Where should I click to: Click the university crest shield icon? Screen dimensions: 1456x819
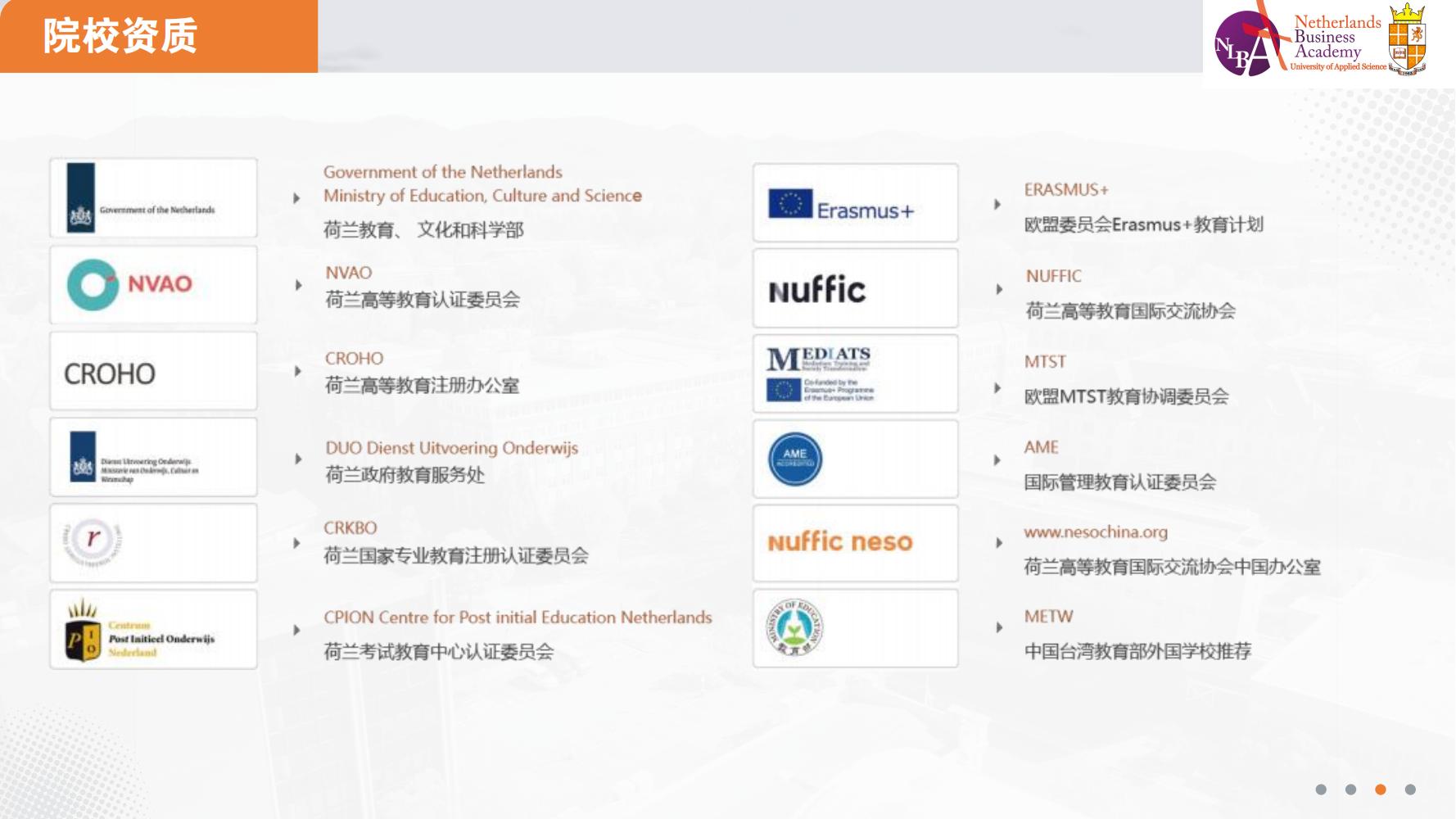point(1408,39)
